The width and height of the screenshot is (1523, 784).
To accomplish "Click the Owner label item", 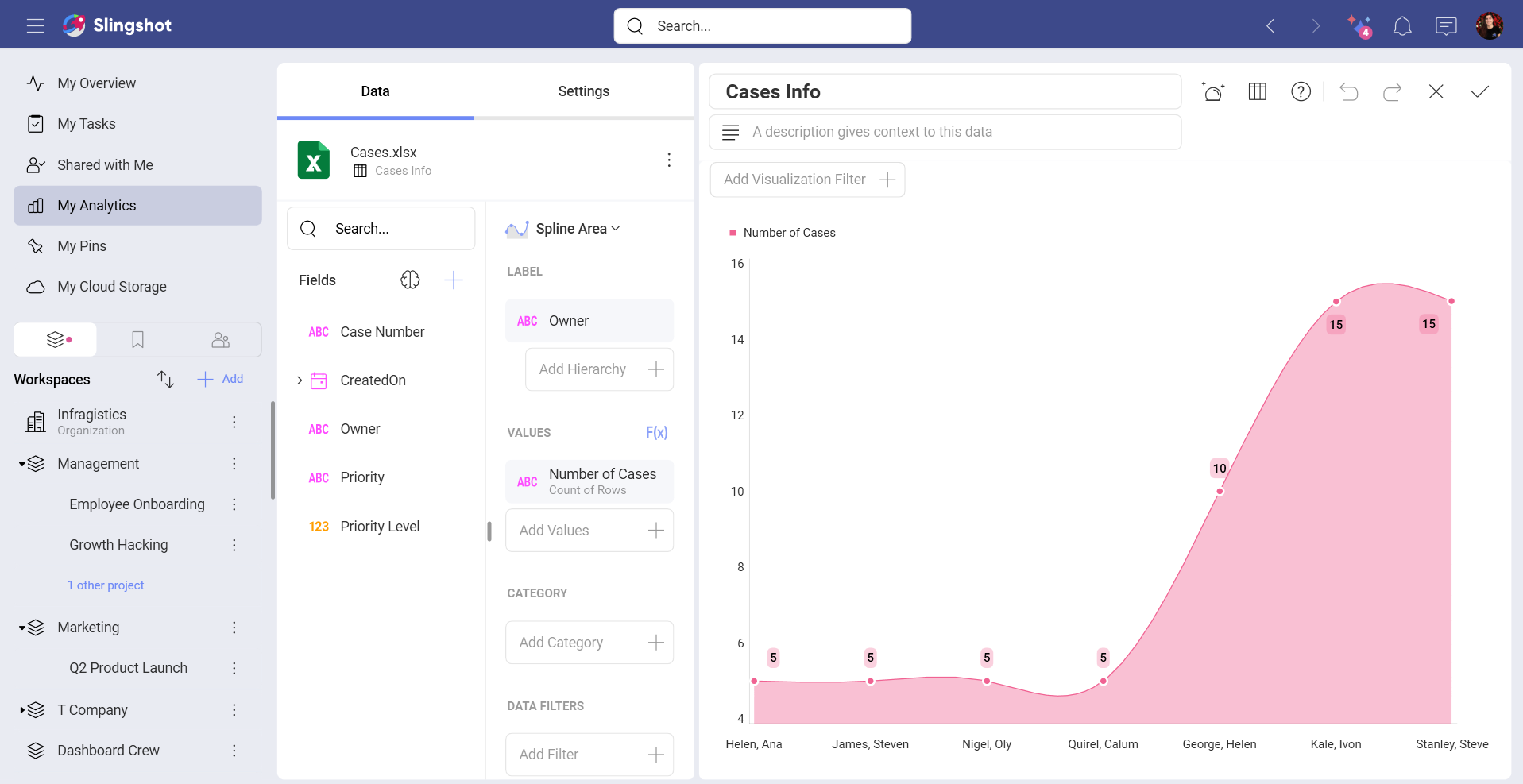I will click(x=589, y=321).
